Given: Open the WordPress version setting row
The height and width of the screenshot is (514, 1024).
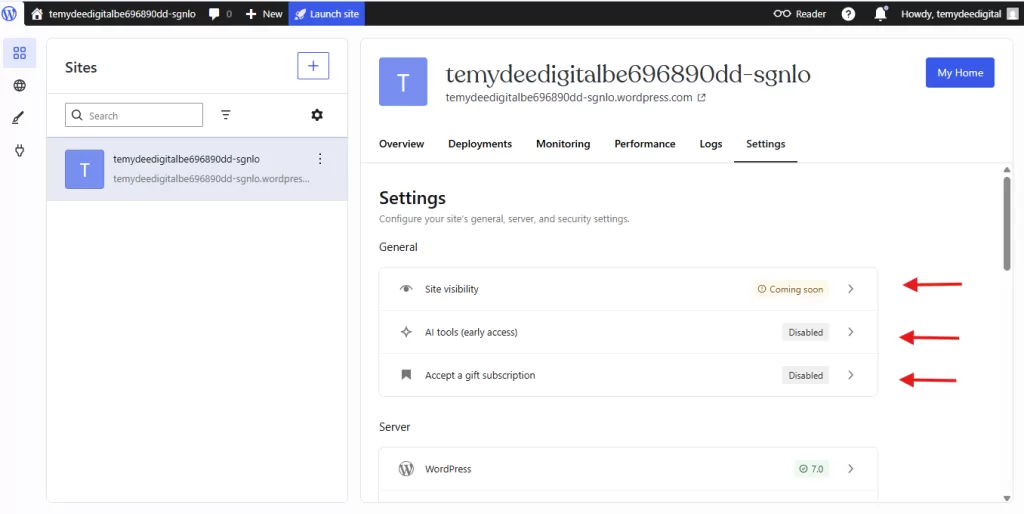Looking at the screenshot, I should [628, 469].
